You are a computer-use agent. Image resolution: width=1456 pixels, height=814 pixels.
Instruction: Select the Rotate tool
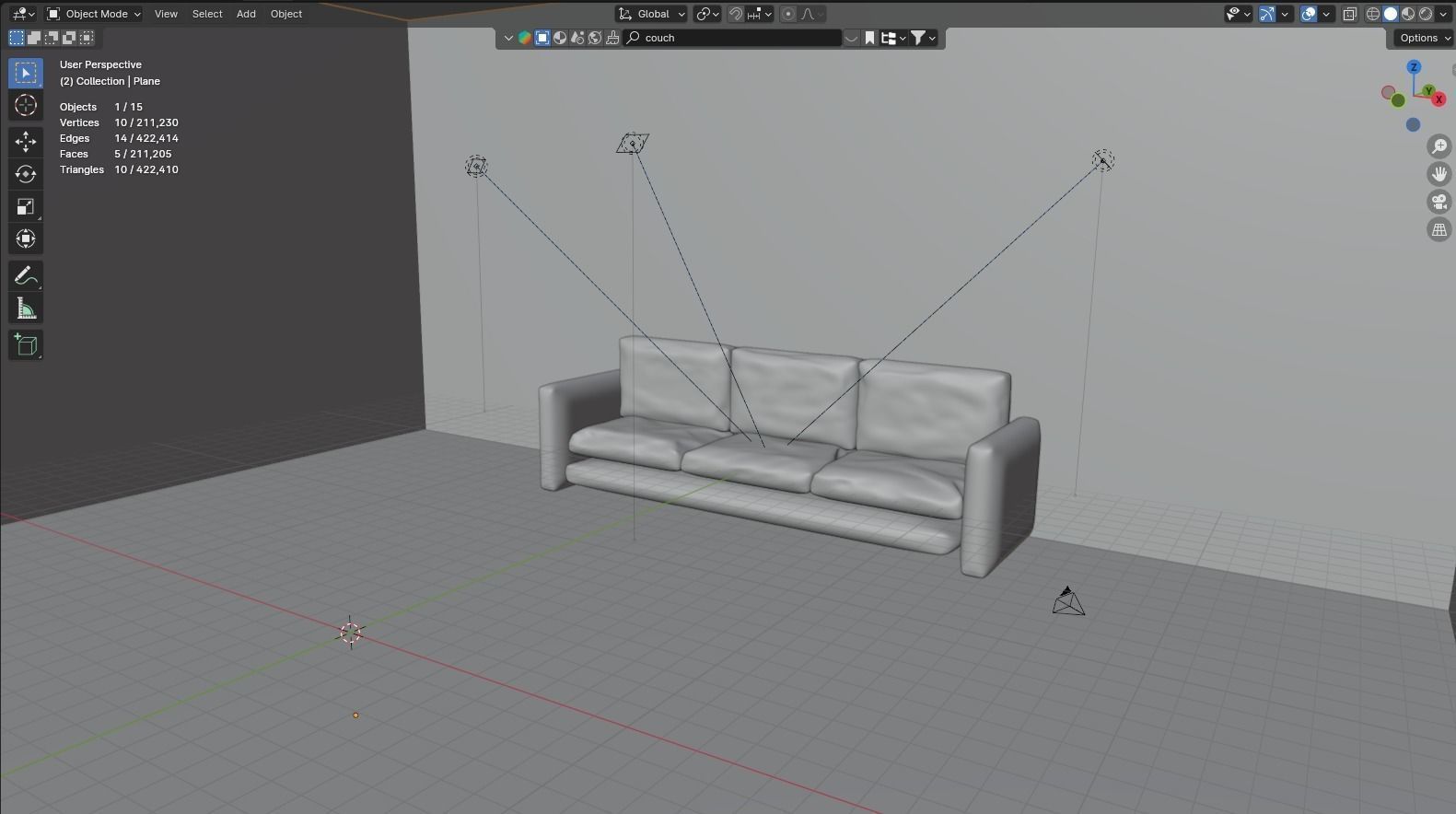pos(26,174)
